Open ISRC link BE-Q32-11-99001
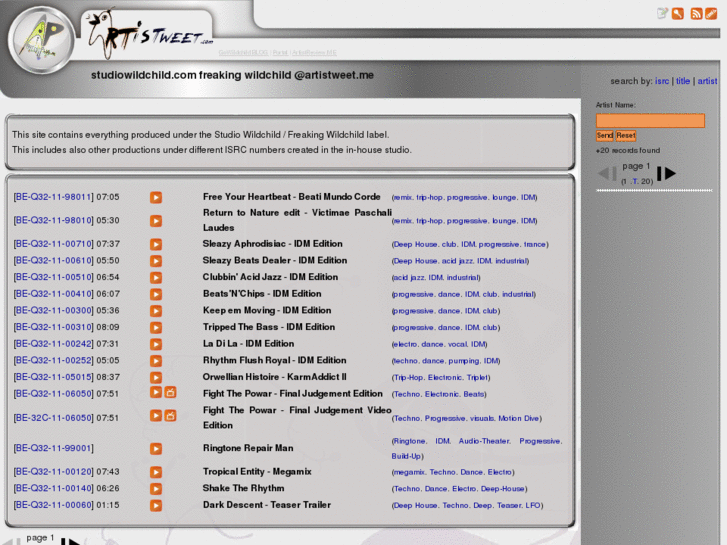 coord(53,449)
